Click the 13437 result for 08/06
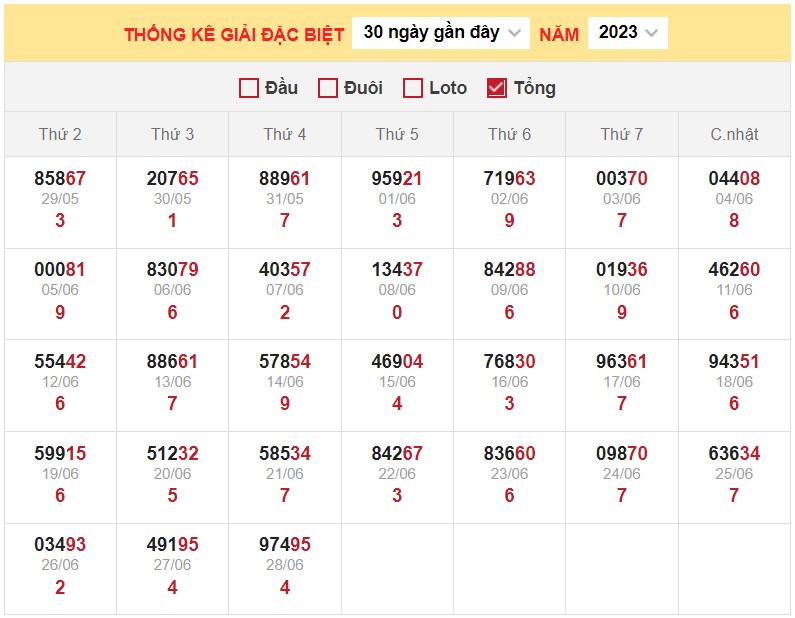Image resolution: width=795 pixels, height=618 pixels. [x=397, y=270]
